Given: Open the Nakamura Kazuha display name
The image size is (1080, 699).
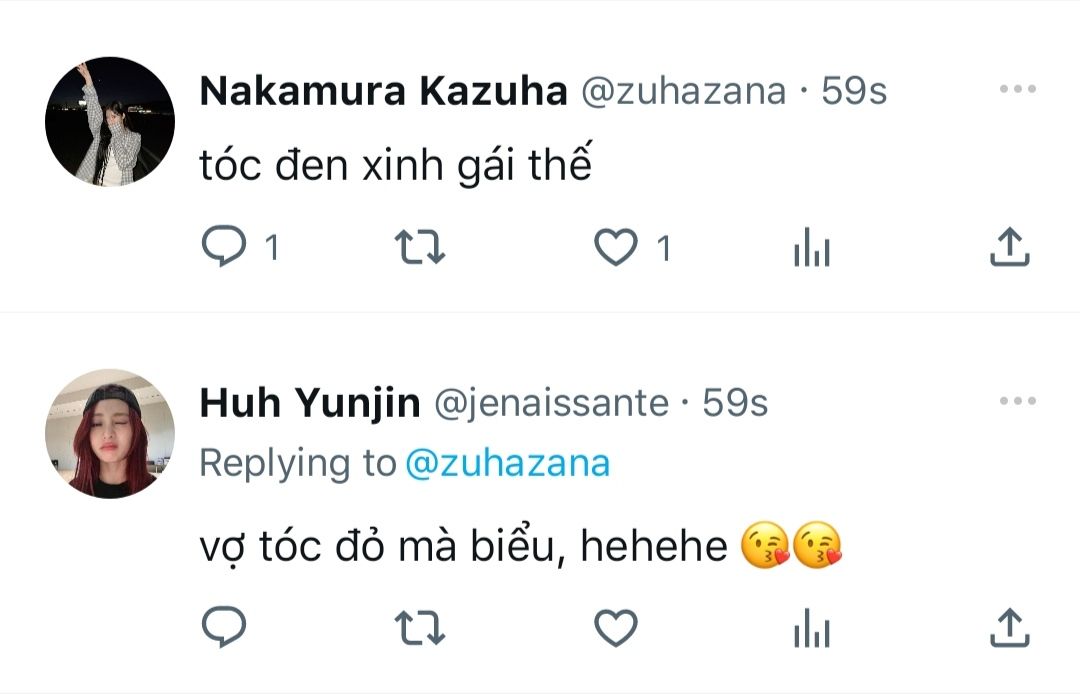Looking at the screenshot, I should (384, 92).
